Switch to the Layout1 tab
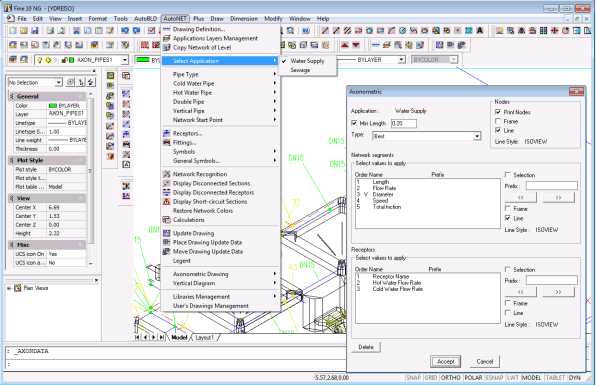The image size is (596, 385). point(204,337)
